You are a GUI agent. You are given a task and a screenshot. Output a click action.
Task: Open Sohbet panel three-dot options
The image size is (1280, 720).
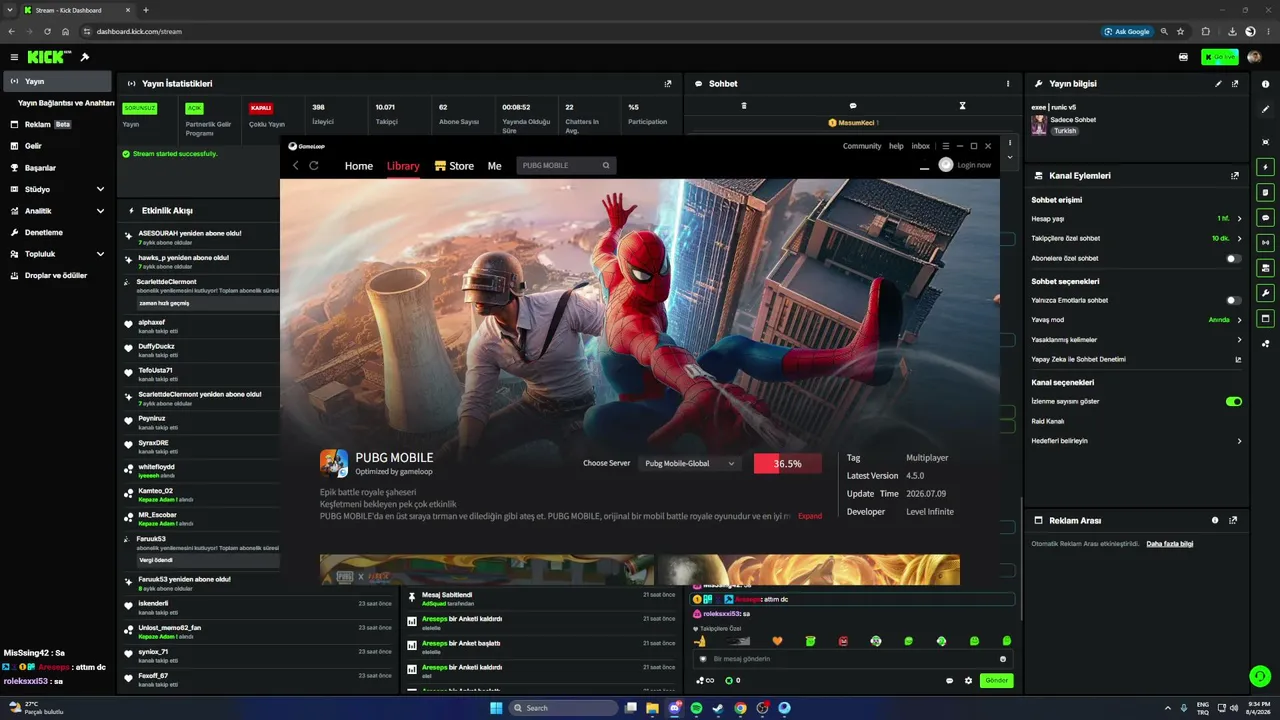click(x=1008, y=84)
